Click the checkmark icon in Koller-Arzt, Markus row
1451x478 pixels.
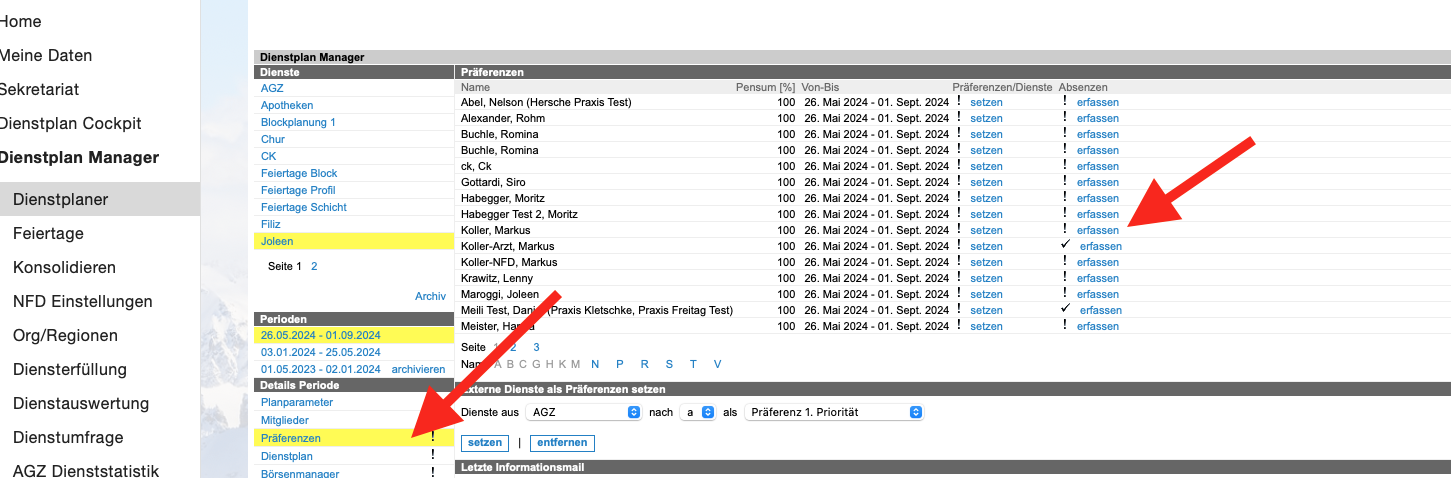point(1066,245)
